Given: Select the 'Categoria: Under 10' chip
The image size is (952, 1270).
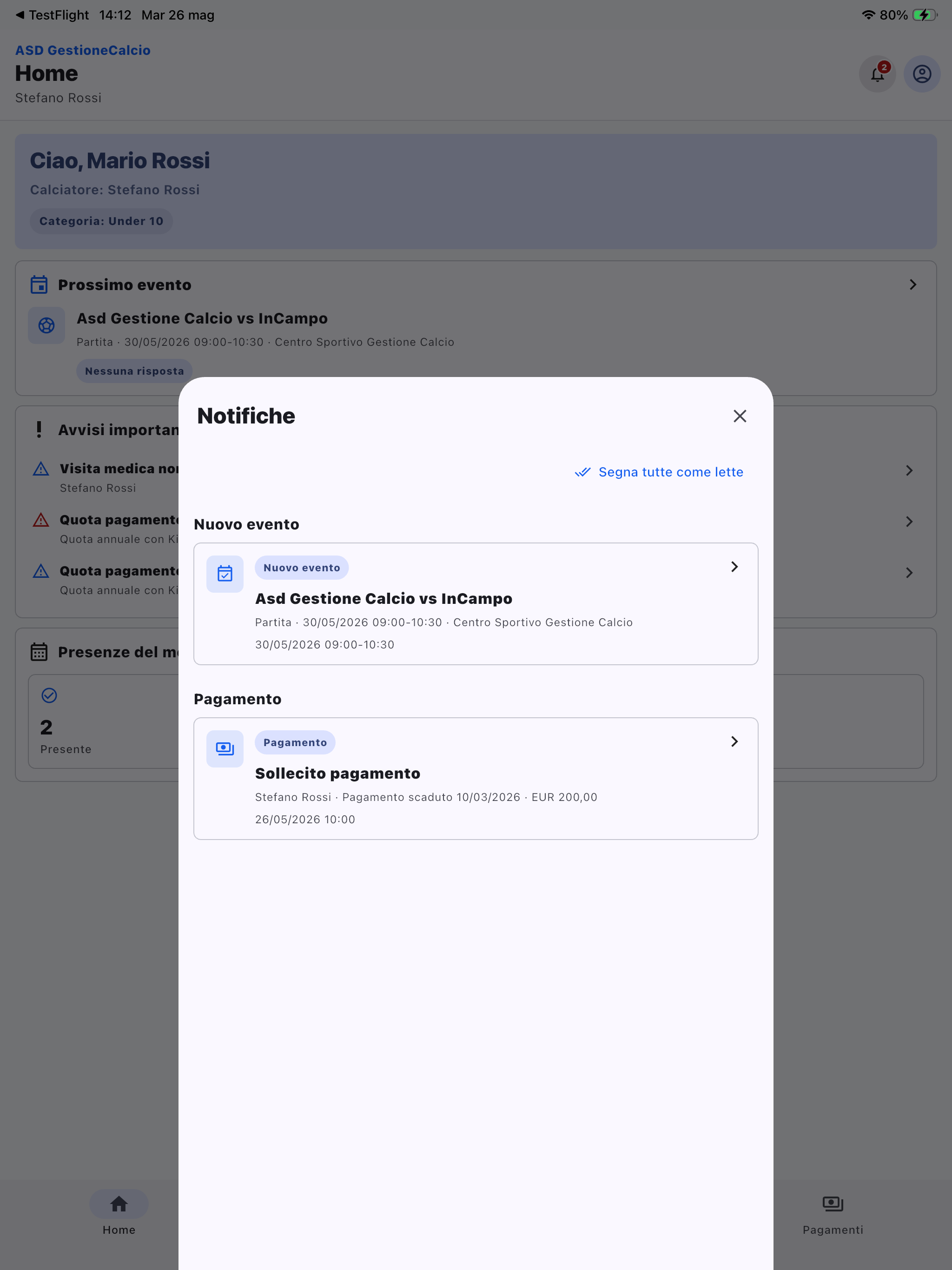Looking at the screenshot, I should (101, 221).
